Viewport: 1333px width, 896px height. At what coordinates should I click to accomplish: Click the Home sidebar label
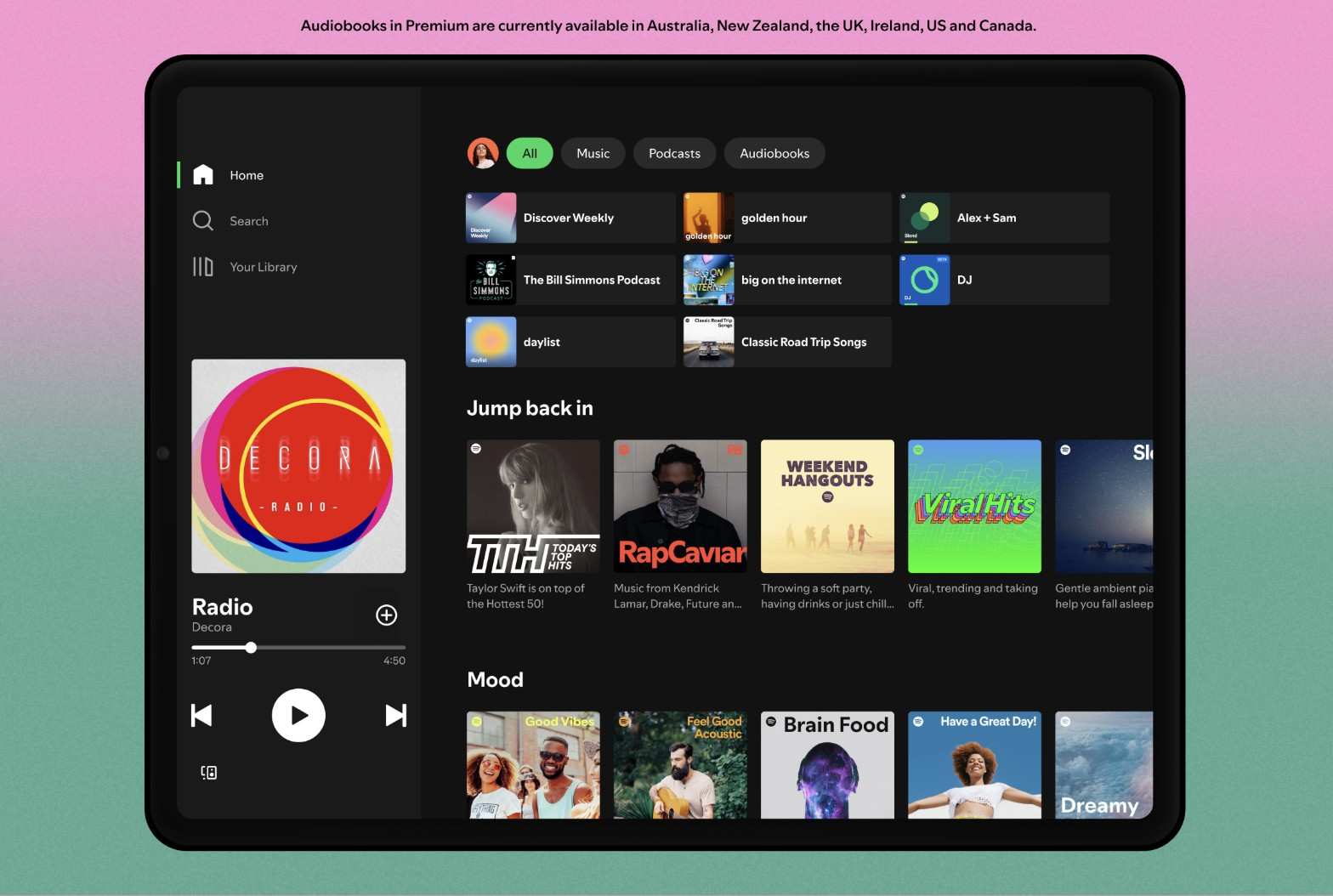point(247,175)
